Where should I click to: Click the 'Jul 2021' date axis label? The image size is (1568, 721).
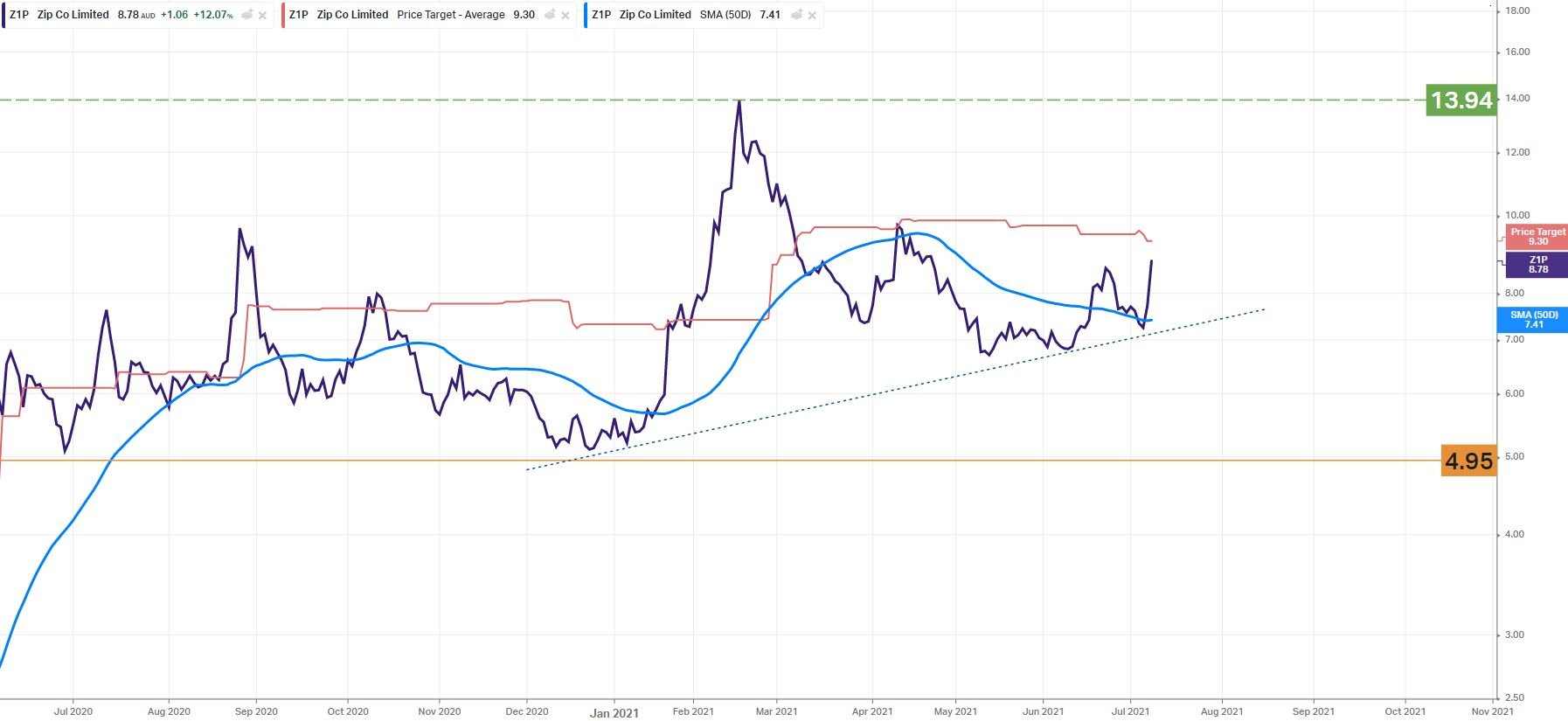(x=1130, y=711)
